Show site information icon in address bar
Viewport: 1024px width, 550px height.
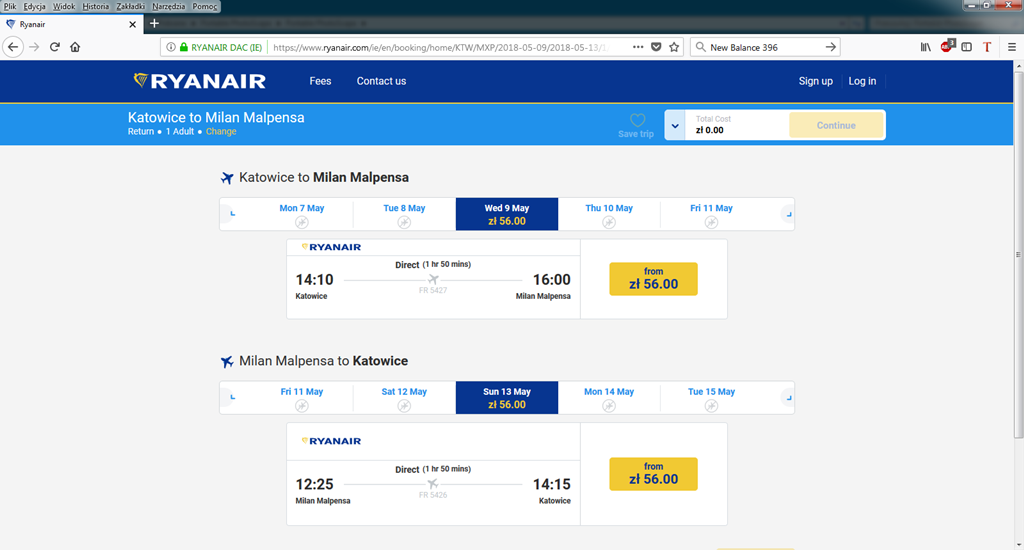point(170,47)
